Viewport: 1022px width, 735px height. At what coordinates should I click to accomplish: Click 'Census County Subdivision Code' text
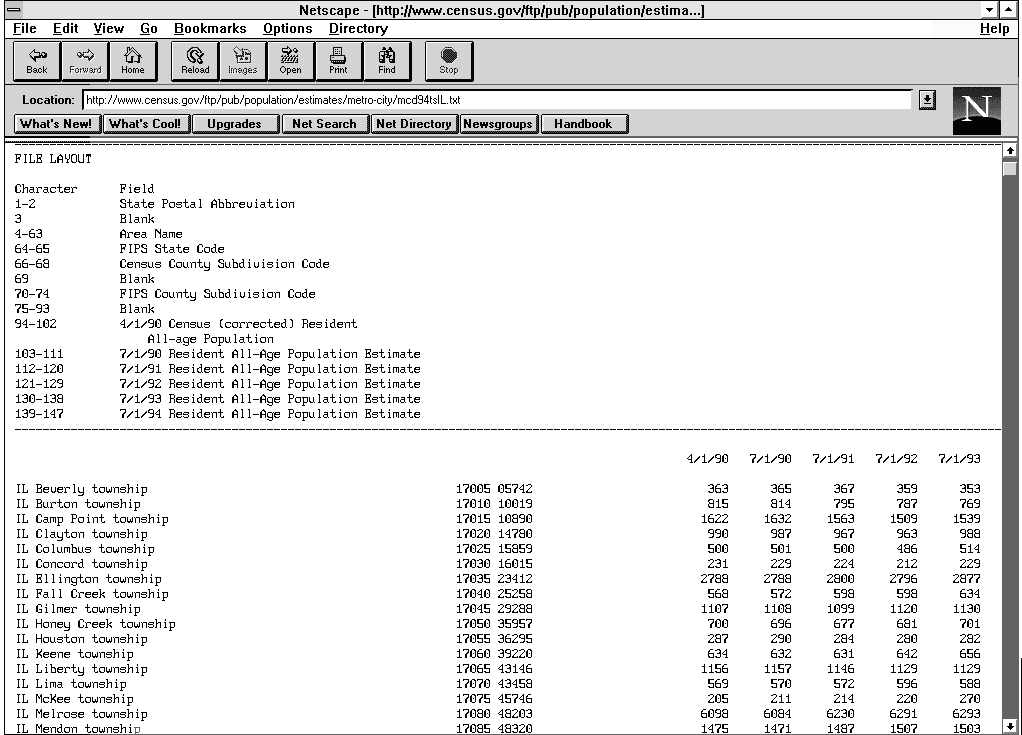[x=224, y=264]
